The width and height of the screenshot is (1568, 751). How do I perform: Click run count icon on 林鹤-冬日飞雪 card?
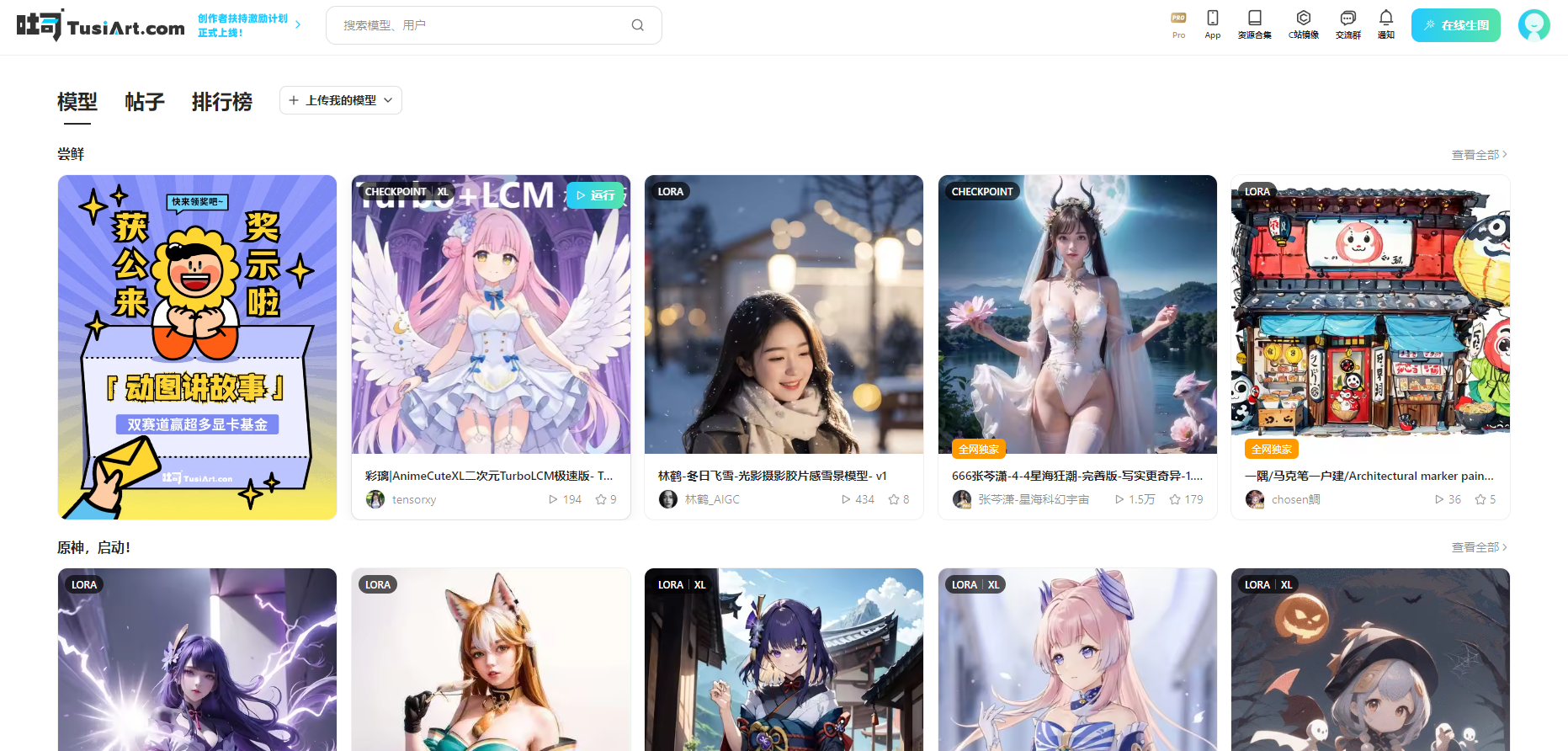[846, 499]
